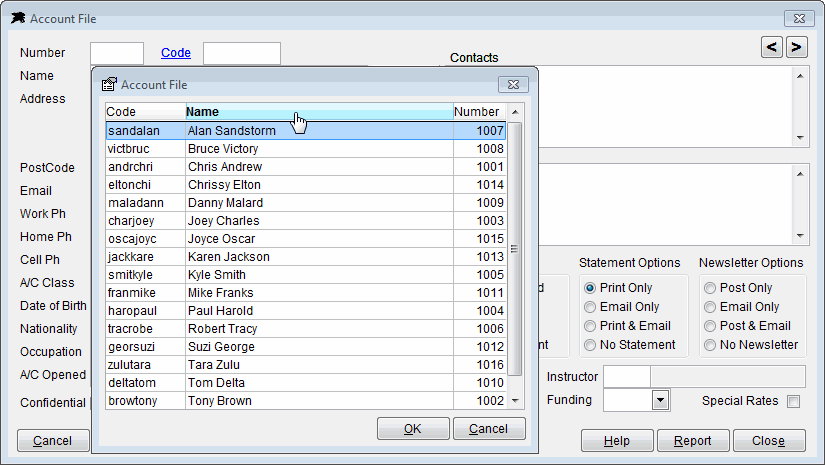This screenshot has width=825, height=465.
Task: Click the previous record arrow button
Action: pyautogui.click(x=772, y=46)
